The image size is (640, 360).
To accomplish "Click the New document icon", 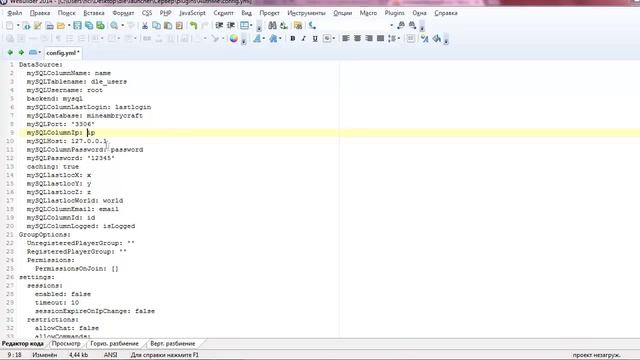I will (9, 26).
